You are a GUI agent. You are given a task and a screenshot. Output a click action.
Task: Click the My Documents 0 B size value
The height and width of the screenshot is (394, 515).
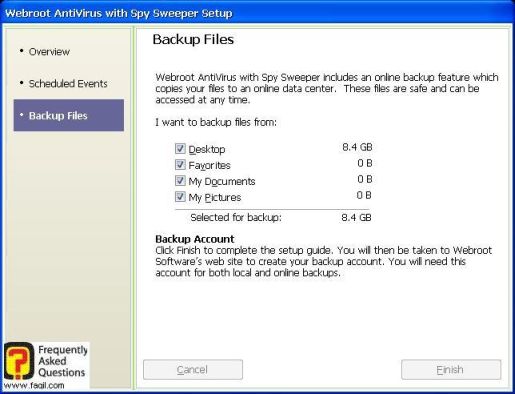(x=365, y=179)
